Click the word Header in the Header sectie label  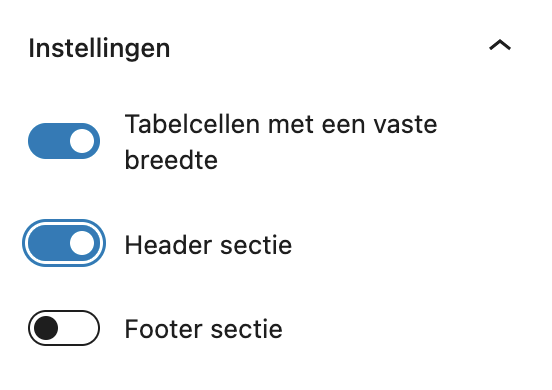point(168,245)
